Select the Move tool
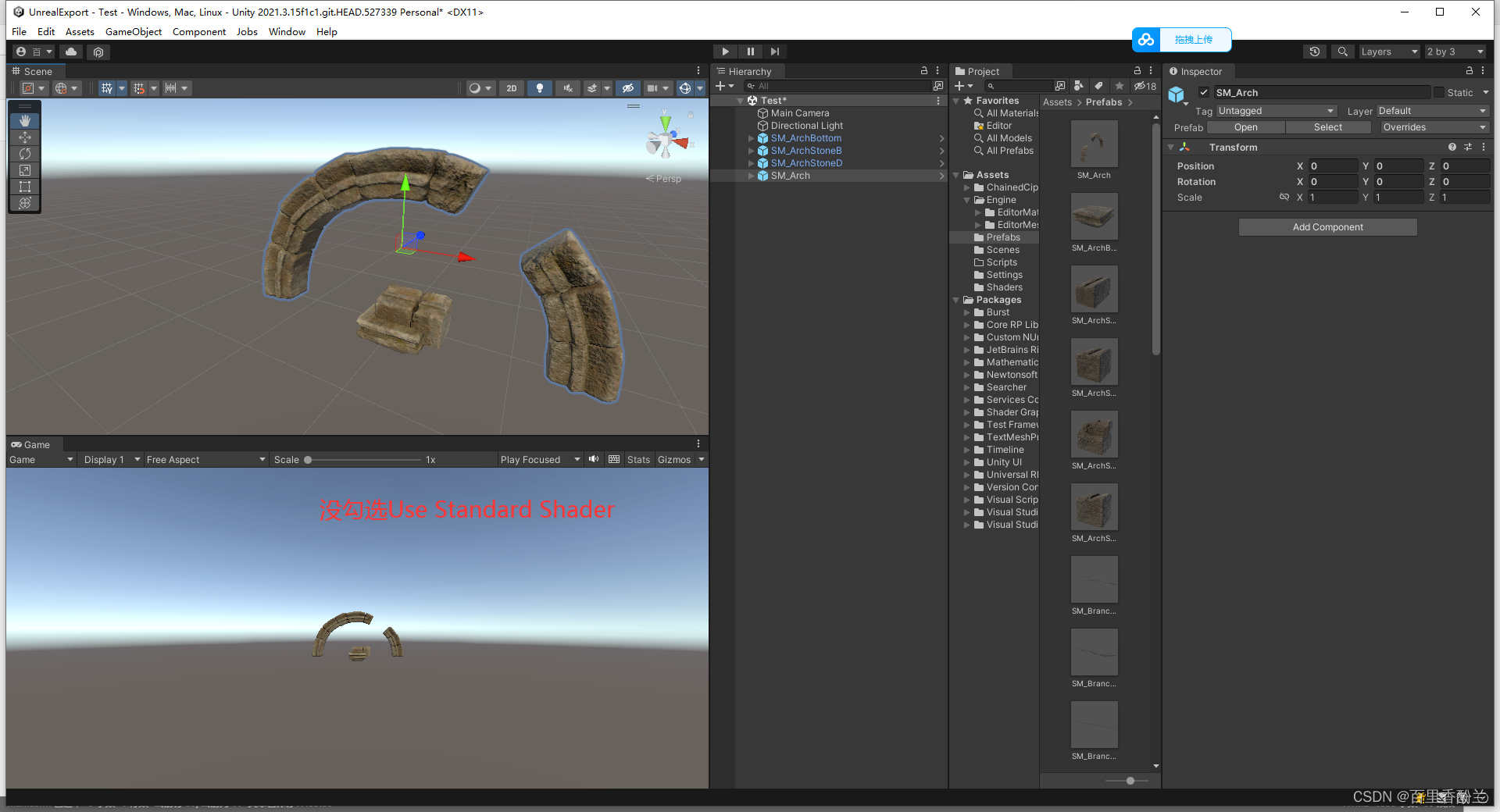Viewport: 1500px width, 812px height. 25,137
